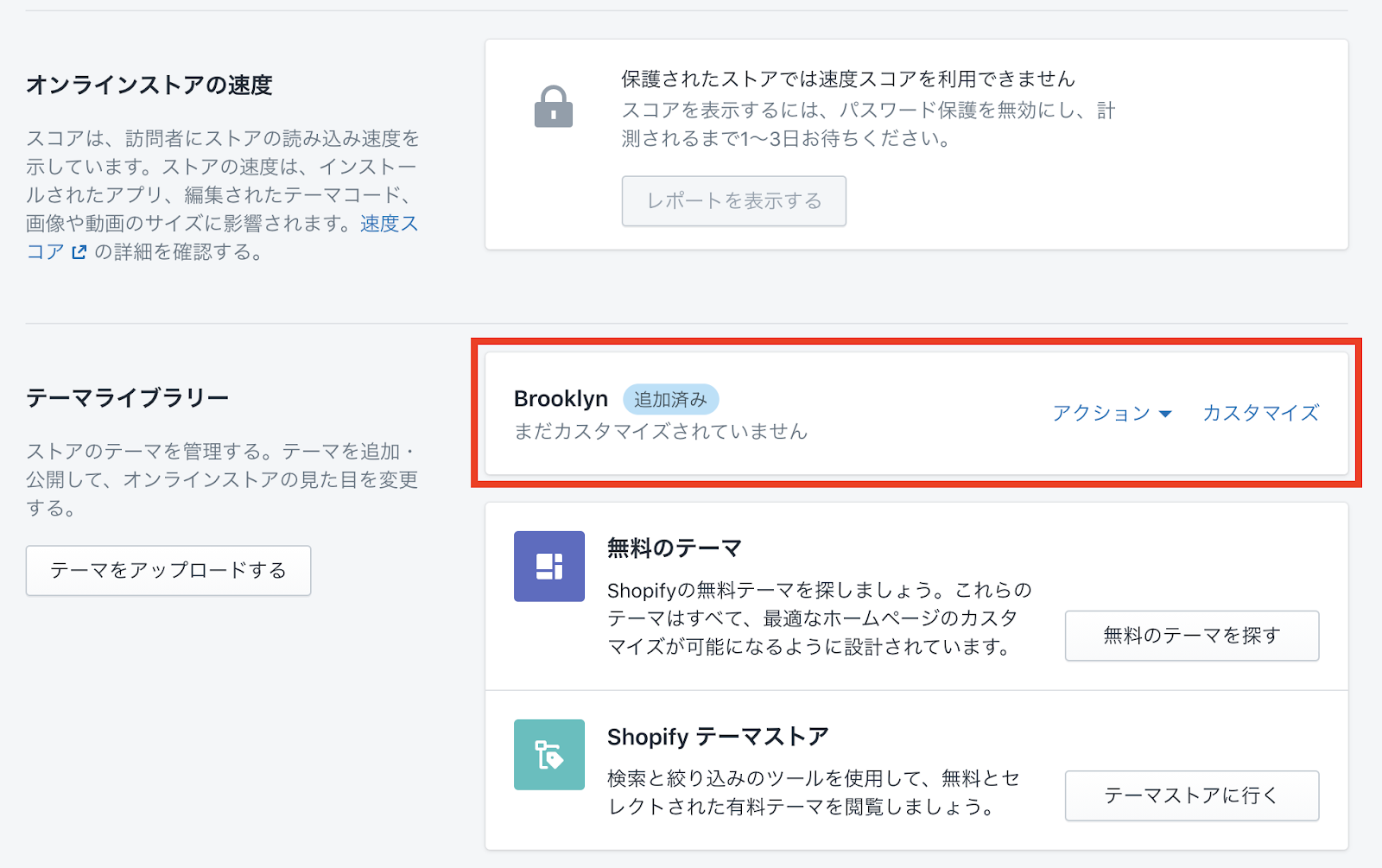Click the teal Shopify theme store icon
1382x868 pixels.
point(549,755)
